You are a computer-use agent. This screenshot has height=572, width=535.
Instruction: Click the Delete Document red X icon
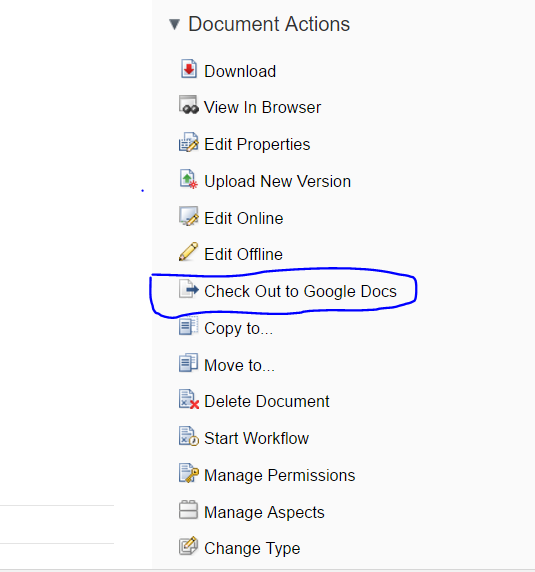click(189, 399)
